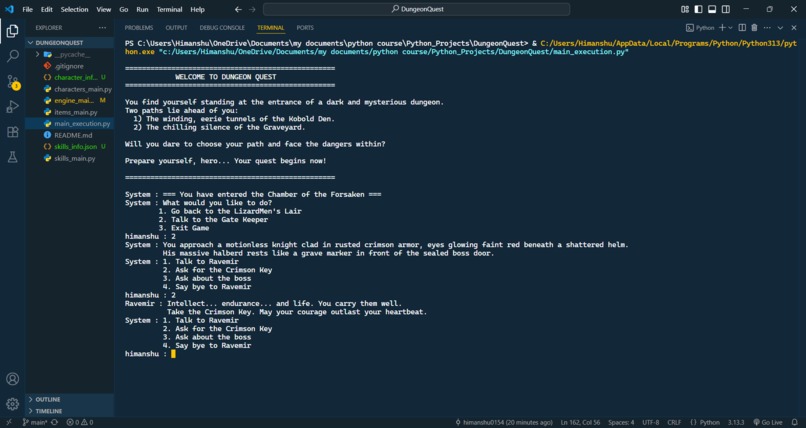The height and width of the screenshot is (428, 806).
Task: Open the Testing flask view
Action: (x=12, y=157)
